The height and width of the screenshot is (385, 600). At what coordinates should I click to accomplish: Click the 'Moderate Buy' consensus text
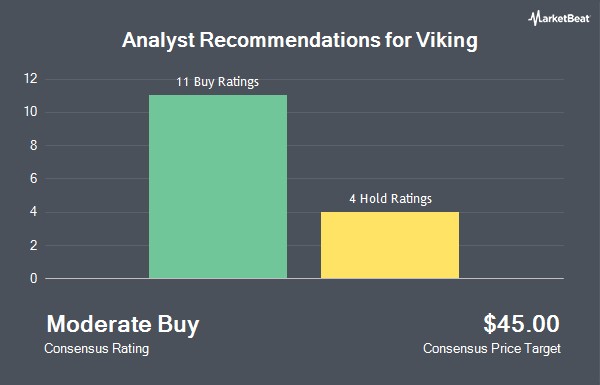pyautogui.click(x=123, y=324)
